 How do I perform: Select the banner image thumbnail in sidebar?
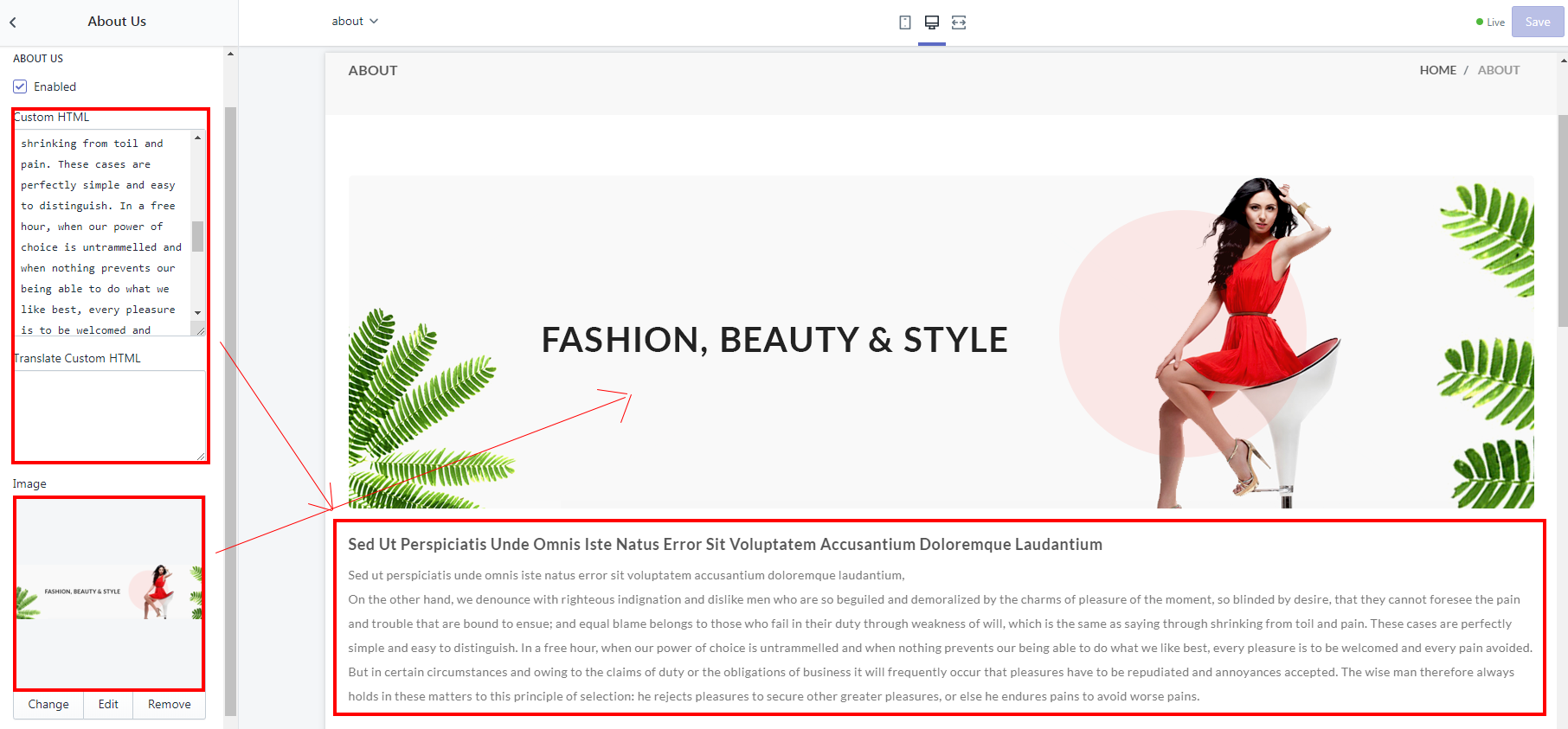tap(109, 593)
